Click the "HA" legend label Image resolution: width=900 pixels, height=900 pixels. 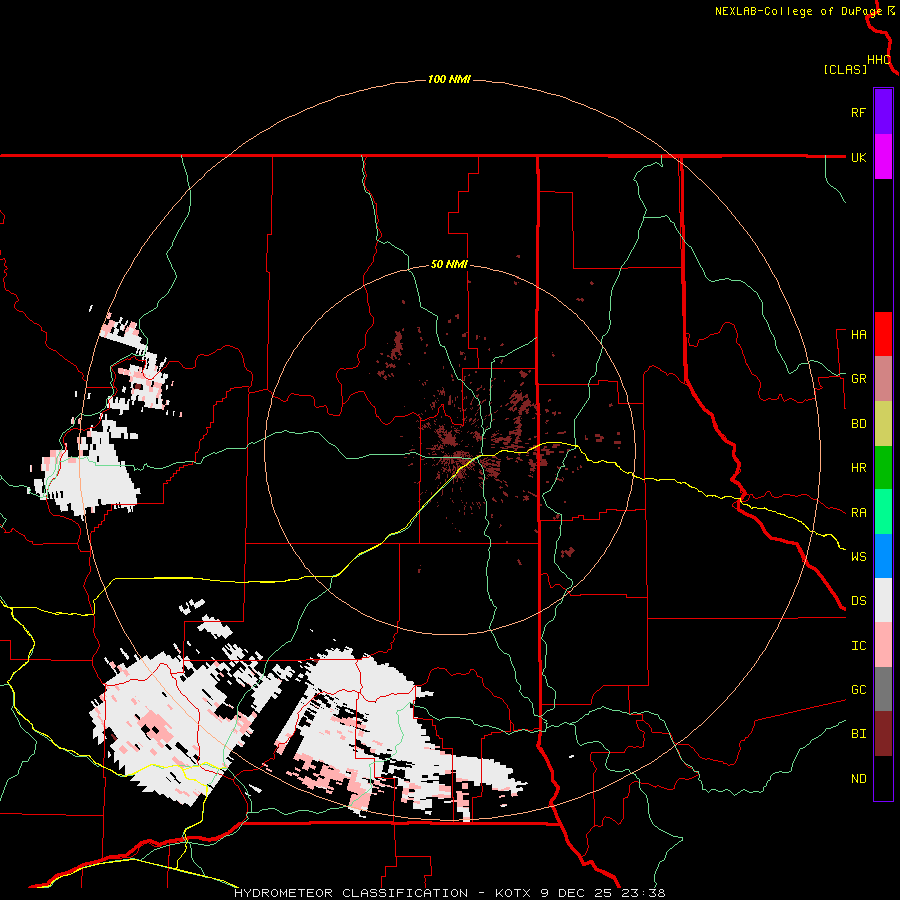point(858,334)
